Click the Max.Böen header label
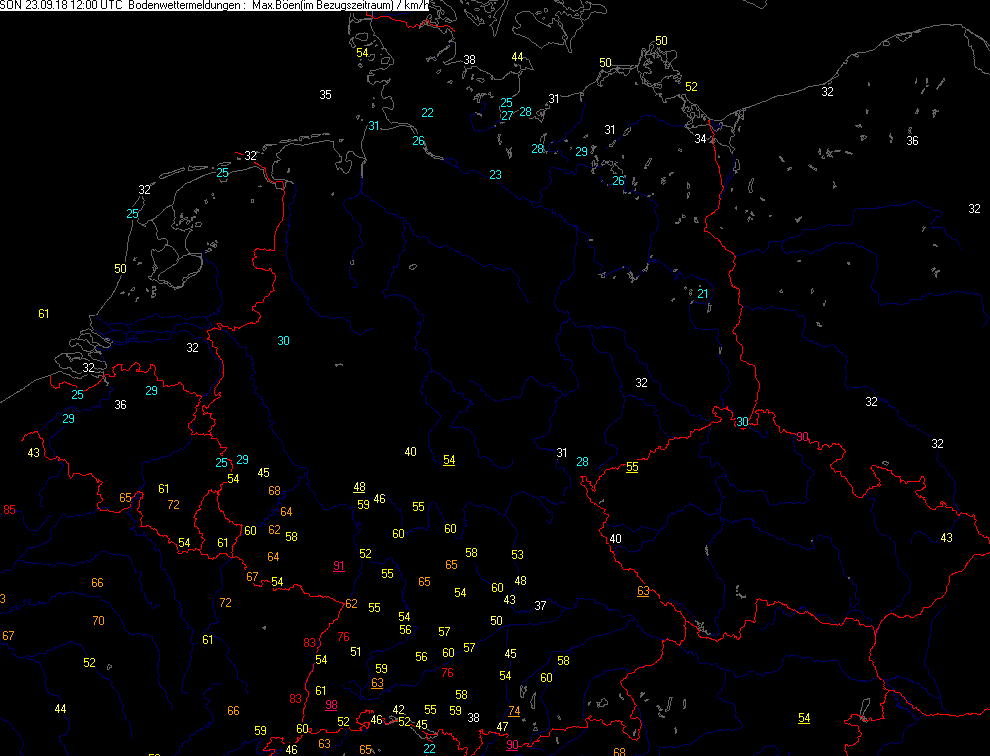The width and height of the screenshot is (990, 756). coord(277,6)
